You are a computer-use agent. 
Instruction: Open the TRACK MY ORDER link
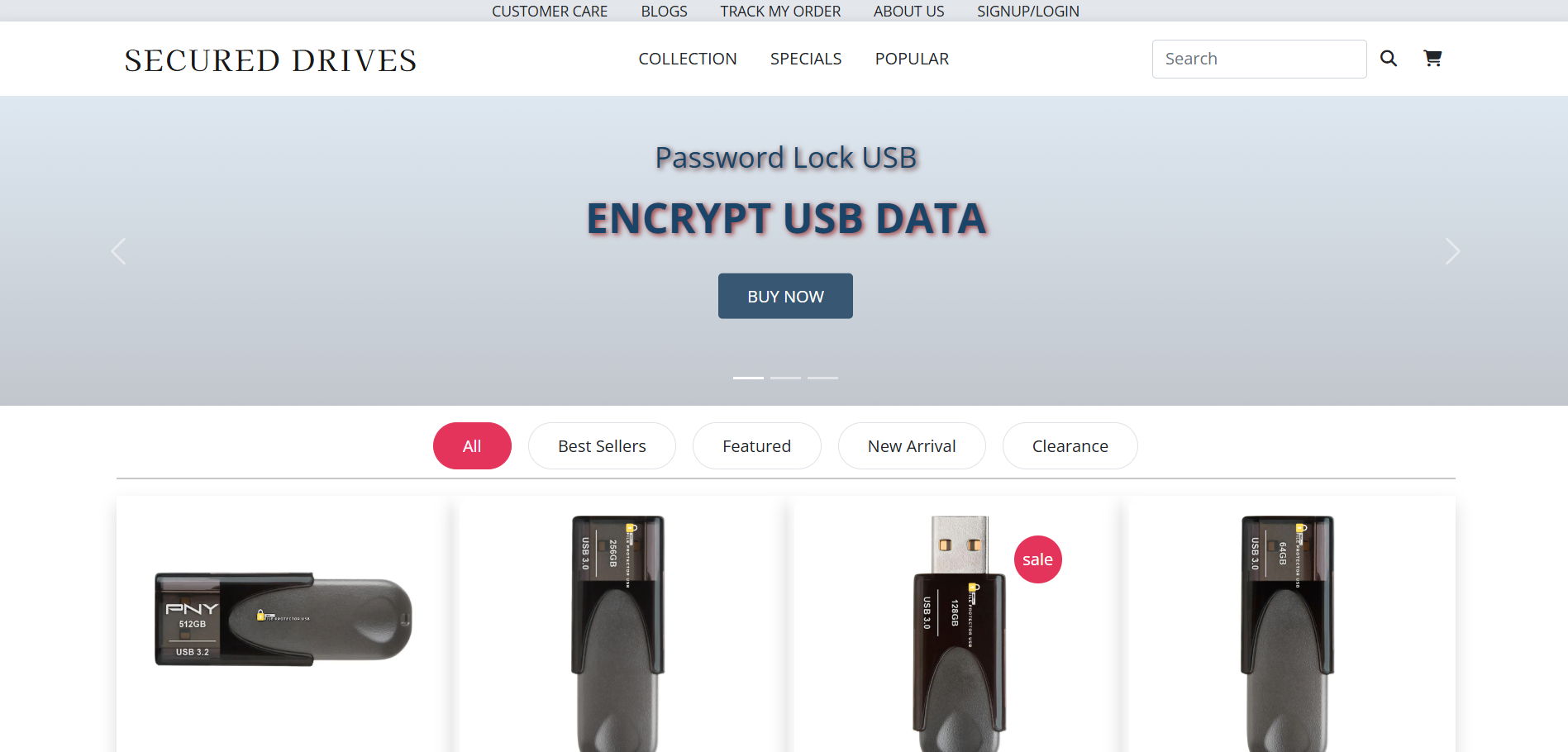pos(780,11)
